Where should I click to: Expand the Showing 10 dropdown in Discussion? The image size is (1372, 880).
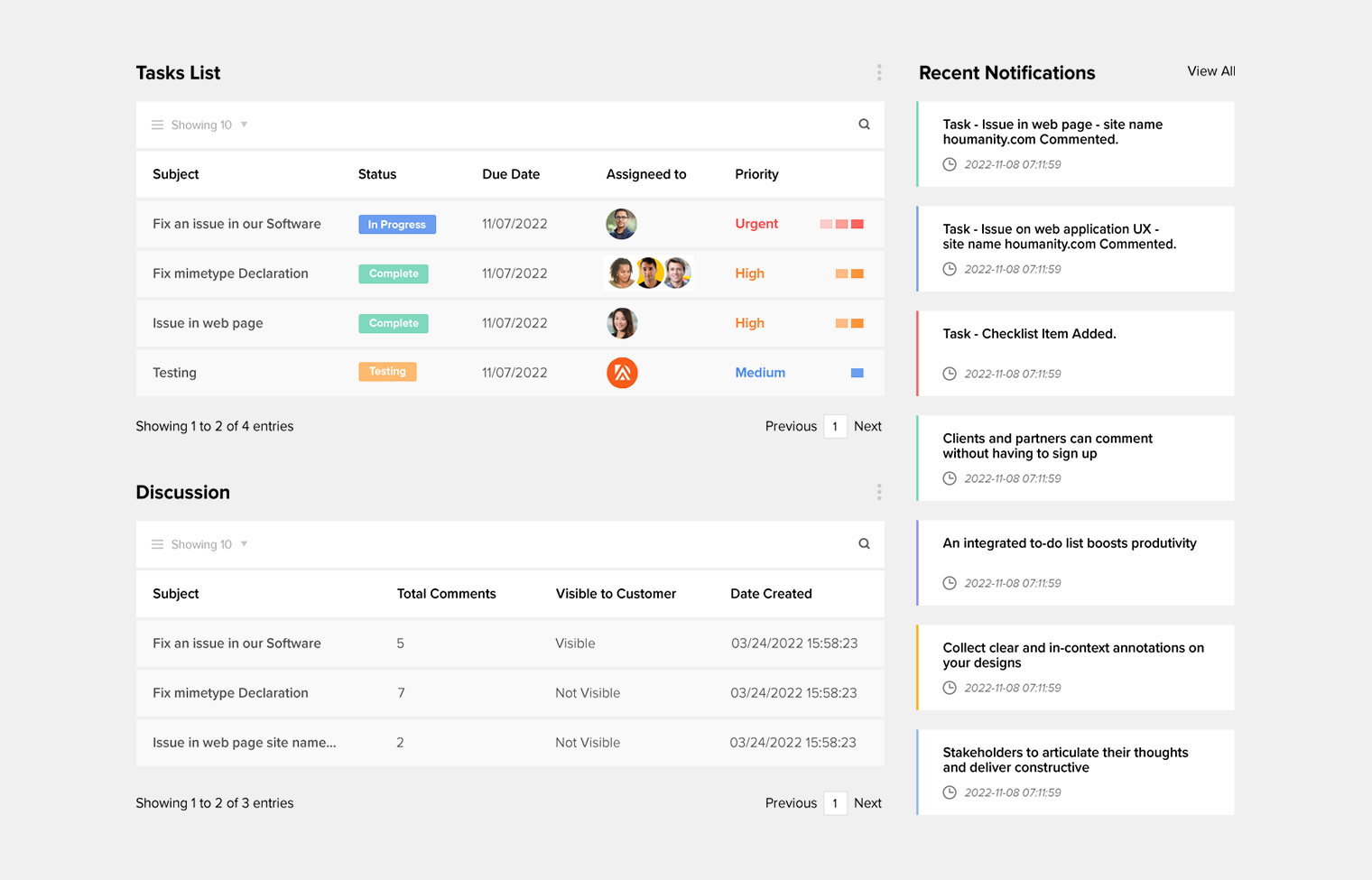click(244, 544)
